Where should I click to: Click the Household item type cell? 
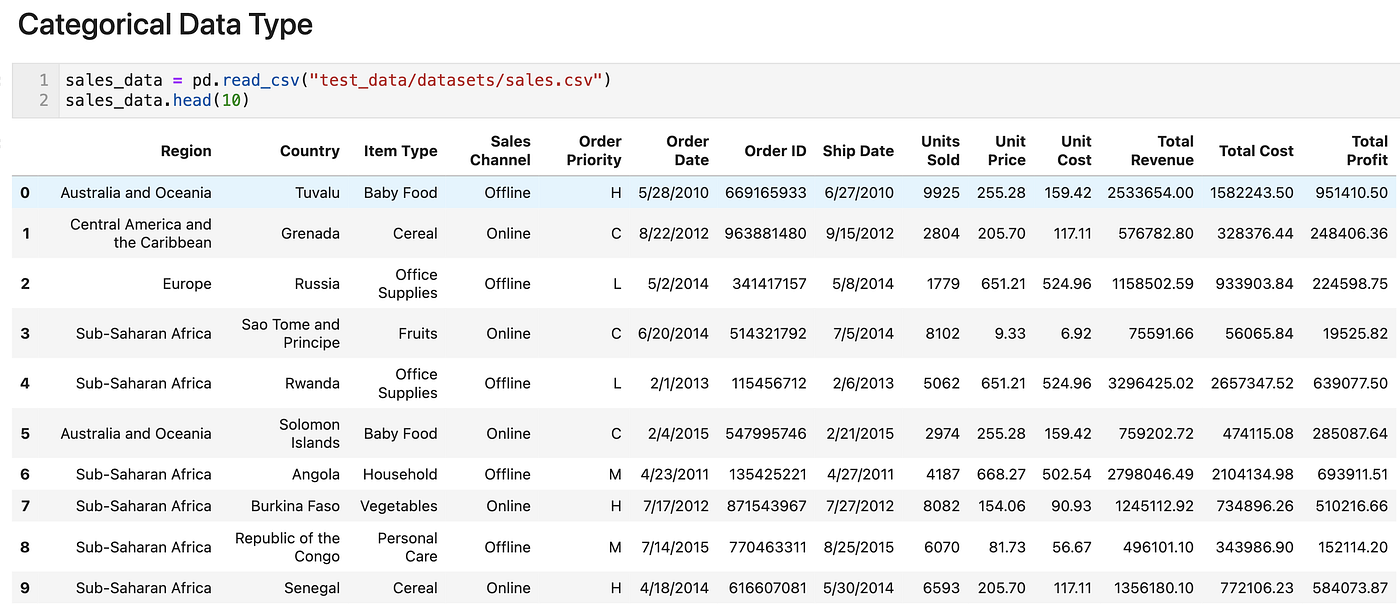click(x=400, y=474)
